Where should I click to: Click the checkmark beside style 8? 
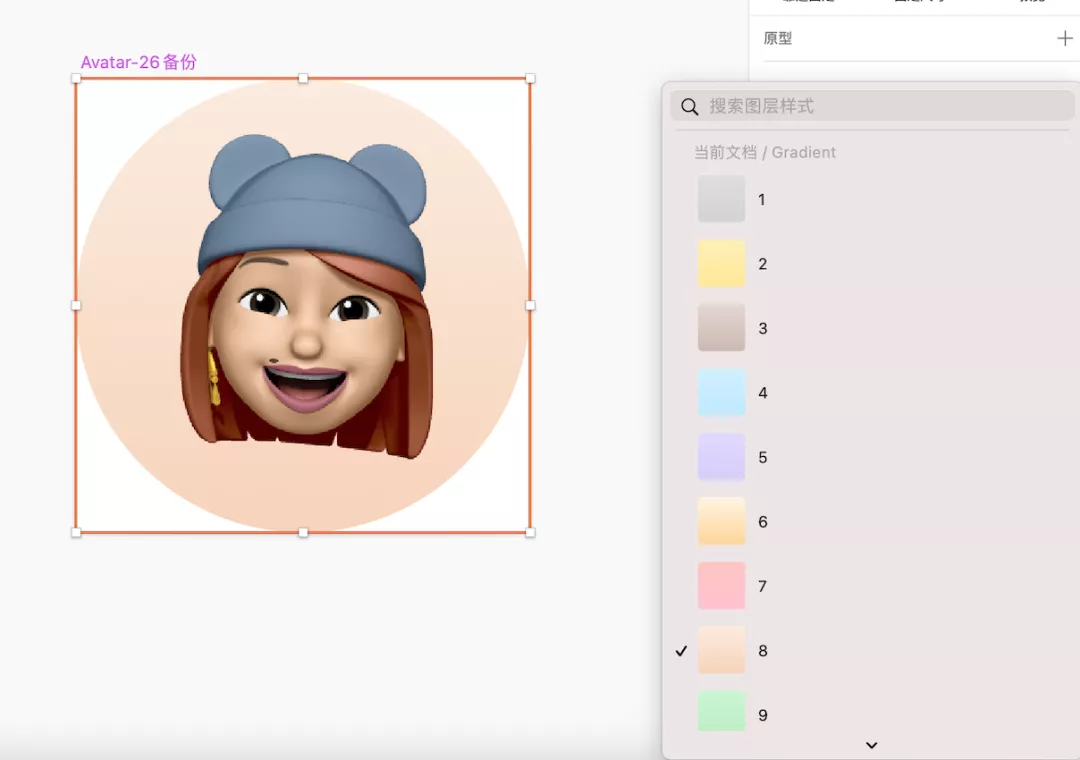coord(681,650)
